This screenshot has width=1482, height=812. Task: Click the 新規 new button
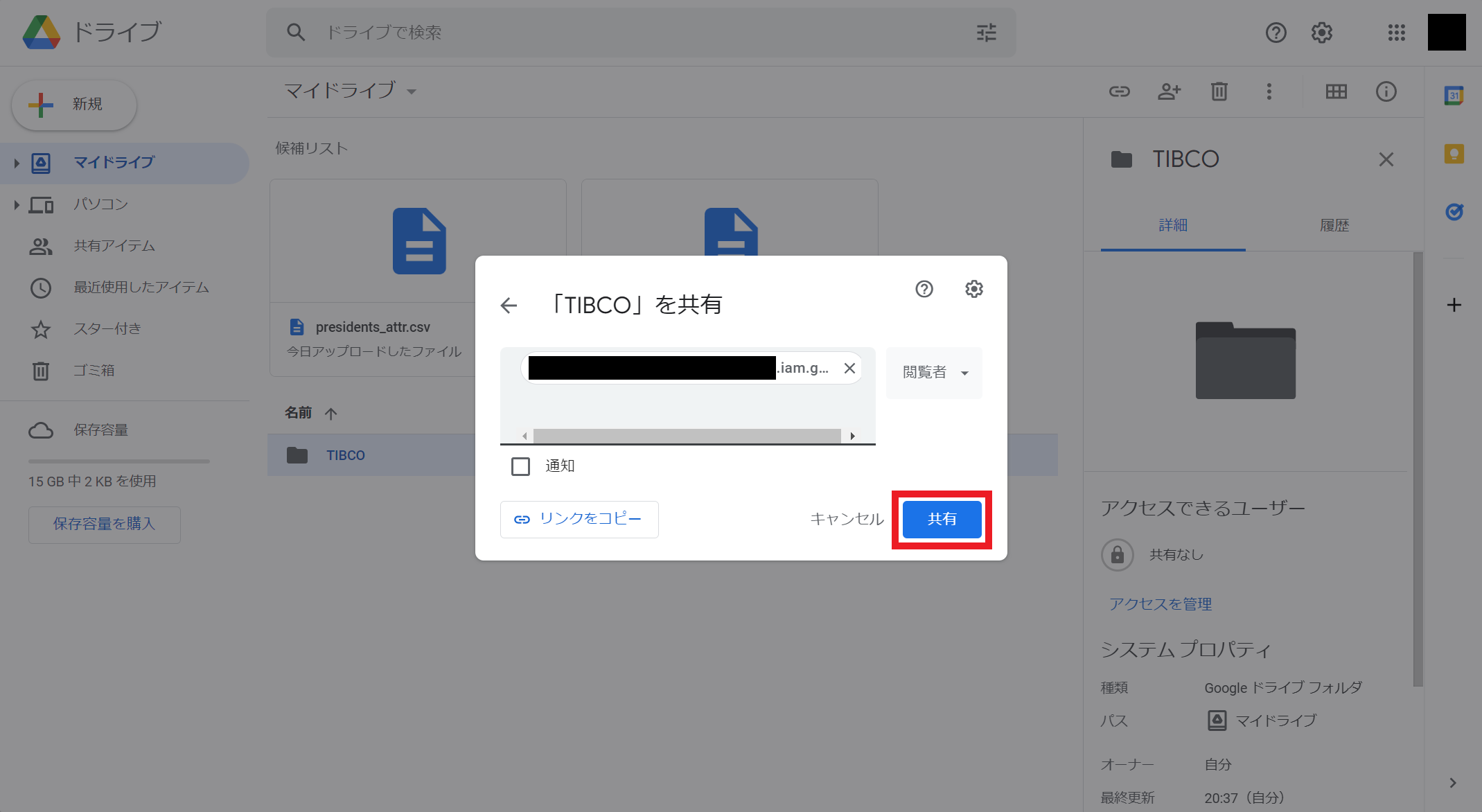coord(74,105)
